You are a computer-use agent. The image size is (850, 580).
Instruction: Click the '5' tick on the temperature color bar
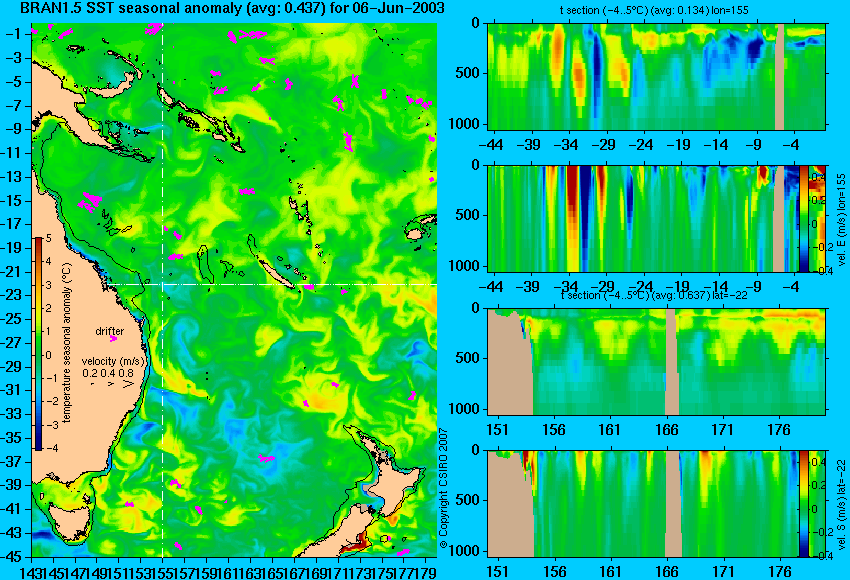(x=48, y=238)
